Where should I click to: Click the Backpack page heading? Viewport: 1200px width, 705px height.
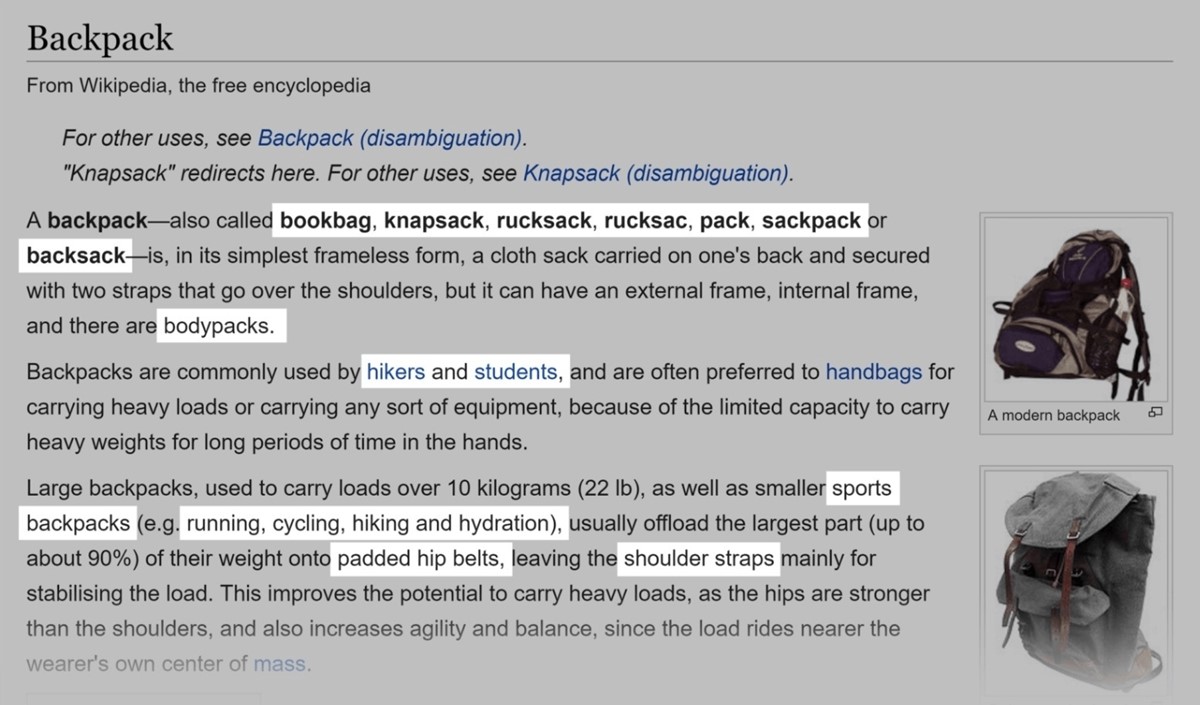point(100,39)
